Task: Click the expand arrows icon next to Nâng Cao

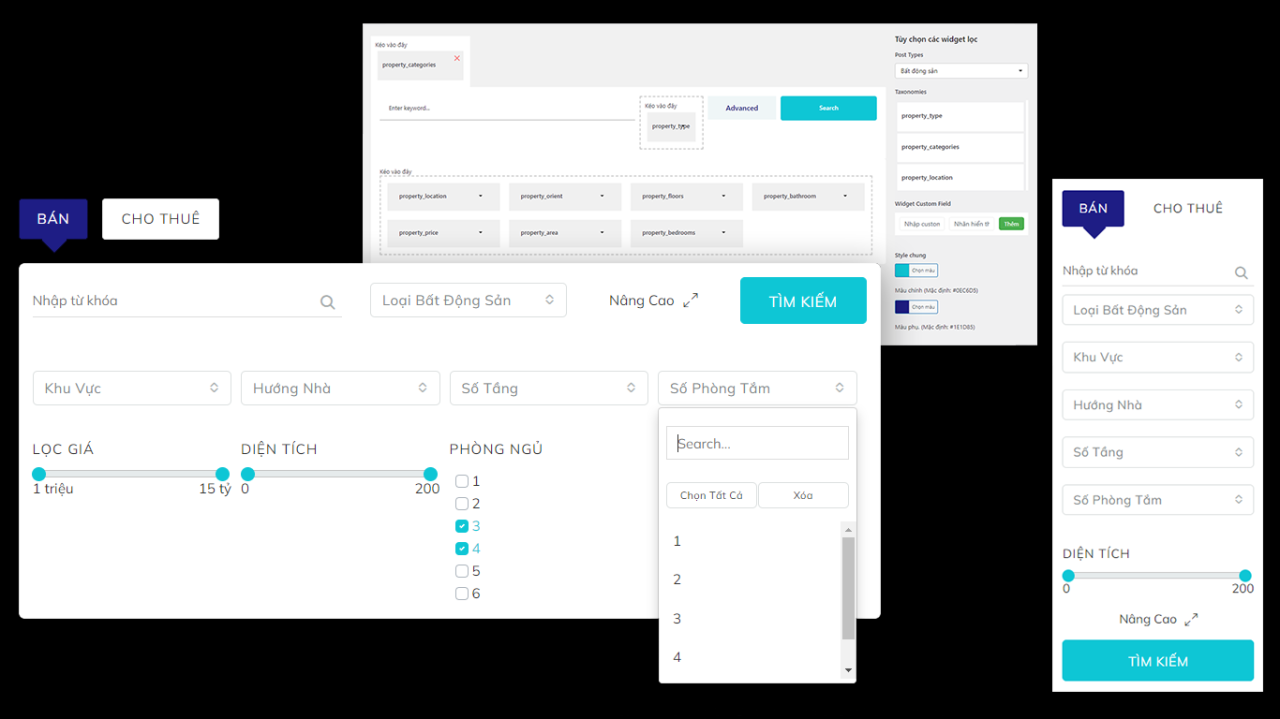Action: pyautogui.click(x=686, y=298)
